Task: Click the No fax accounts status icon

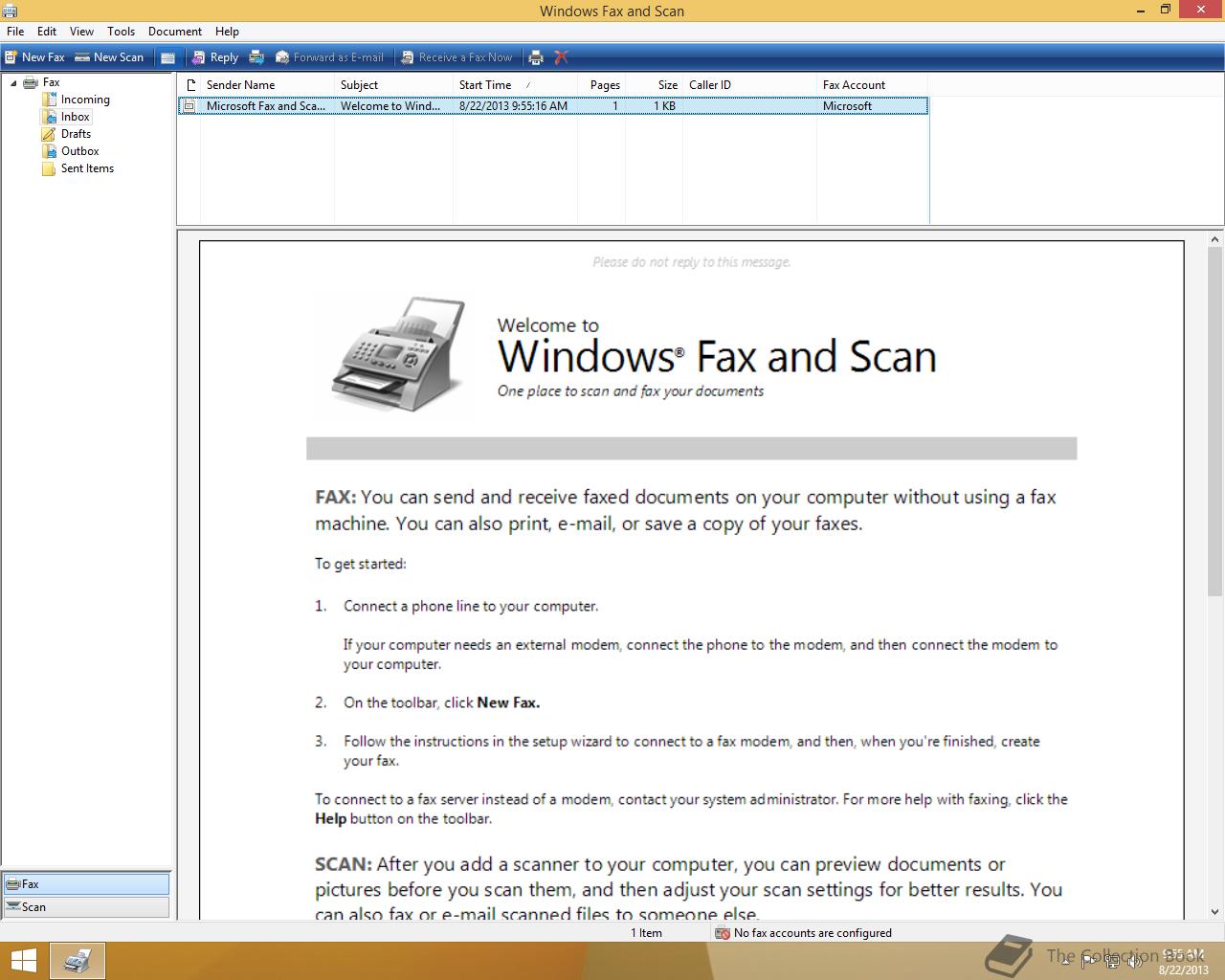Action: pos(723,933)
